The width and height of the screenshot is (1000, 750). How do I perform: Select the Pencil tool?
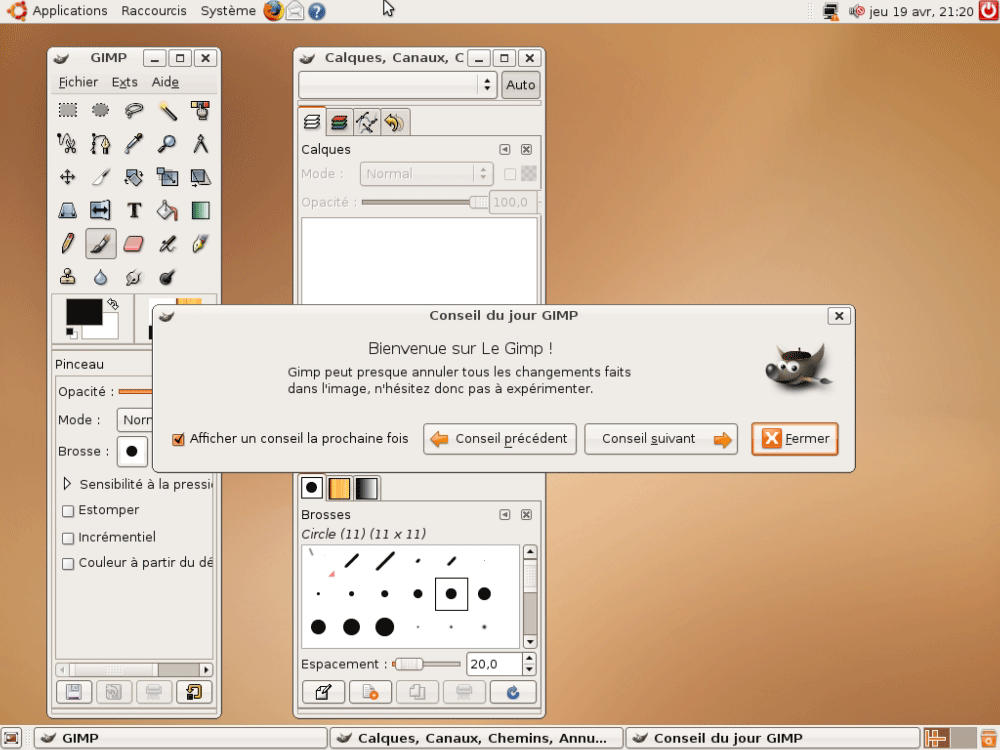(x=68, y=243)
